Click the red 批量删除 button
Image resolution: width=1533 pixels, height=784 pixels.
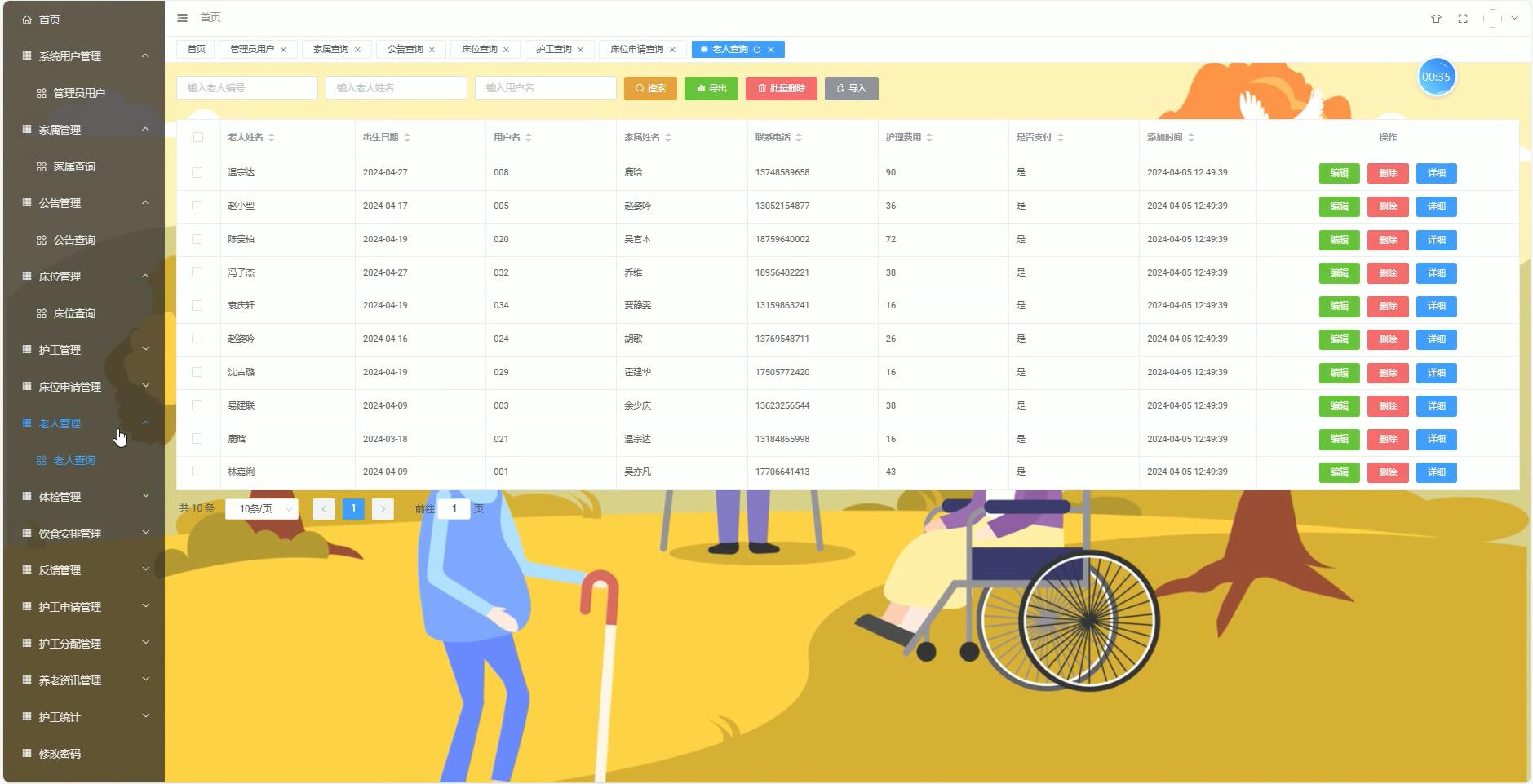782,88
